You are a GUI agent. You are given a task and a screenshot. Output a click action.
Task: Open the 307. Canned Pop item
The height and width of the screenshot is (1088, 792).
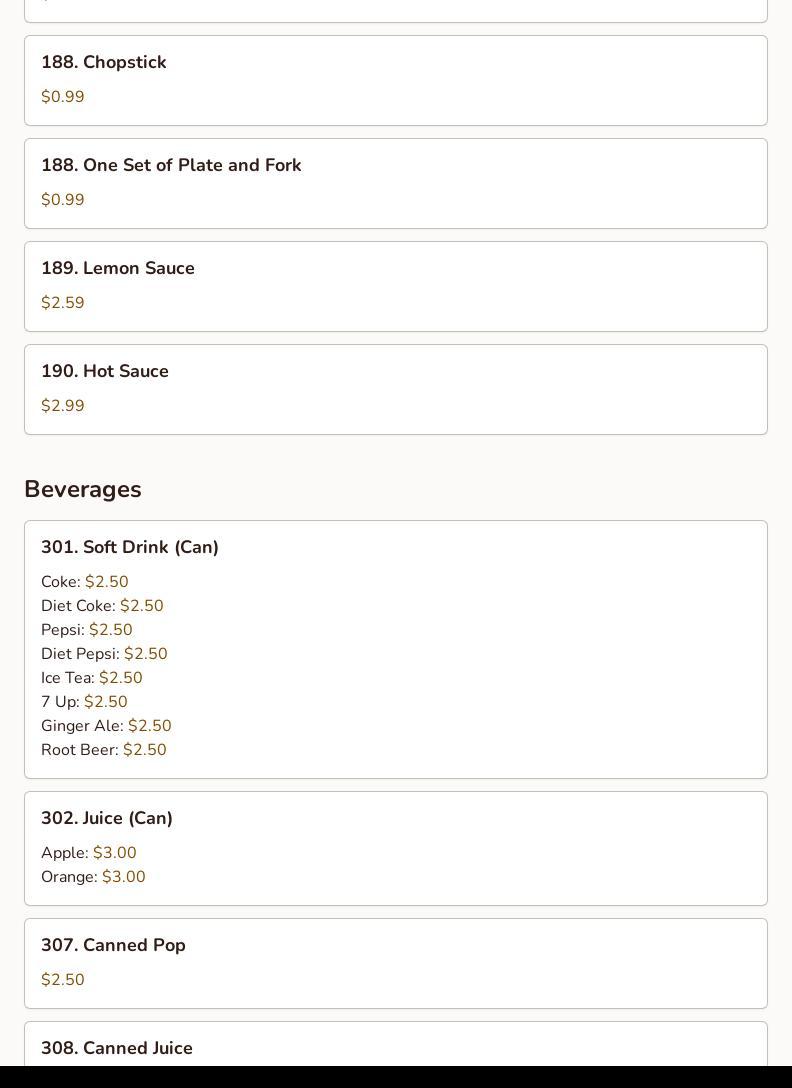pyautogui.click(x=113, y=945)
